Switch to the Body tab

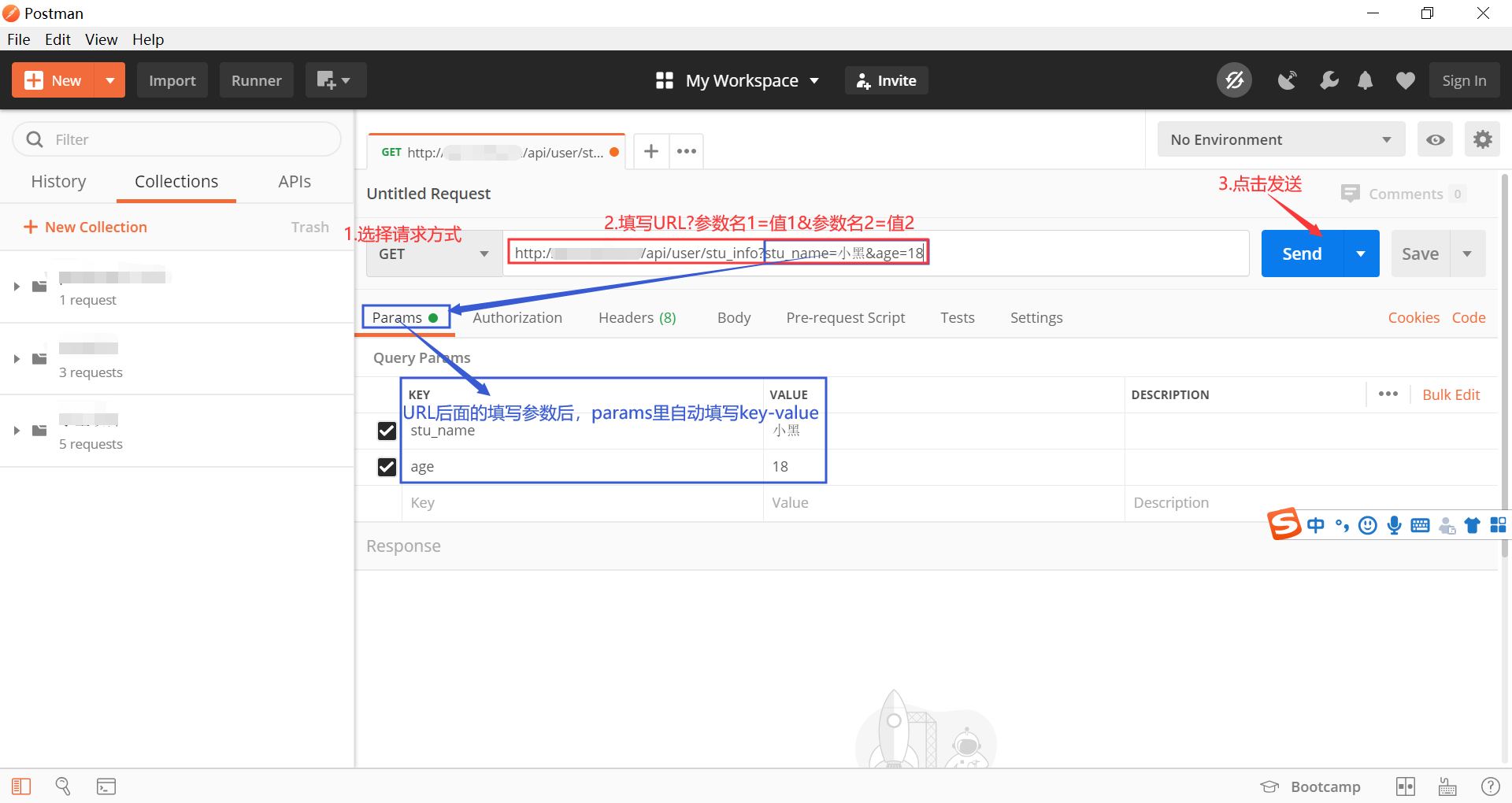point(734,317)
